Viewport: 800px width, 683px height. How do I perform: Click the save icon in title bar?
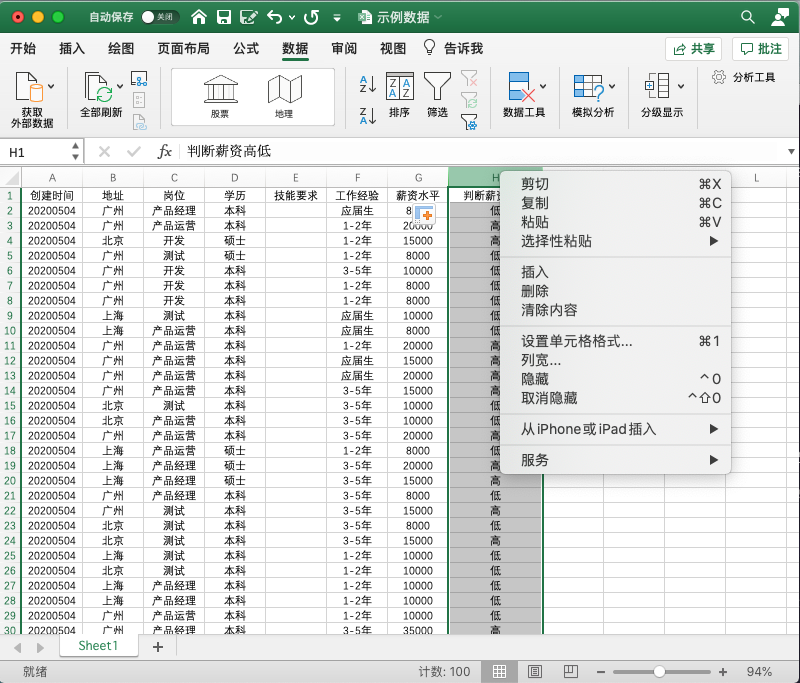click(224, 17)
